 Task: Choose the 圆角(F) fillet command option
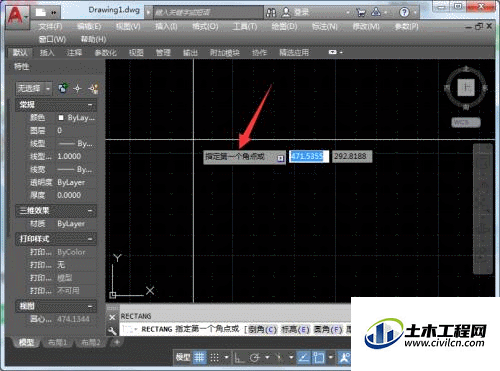pos(328,330)
